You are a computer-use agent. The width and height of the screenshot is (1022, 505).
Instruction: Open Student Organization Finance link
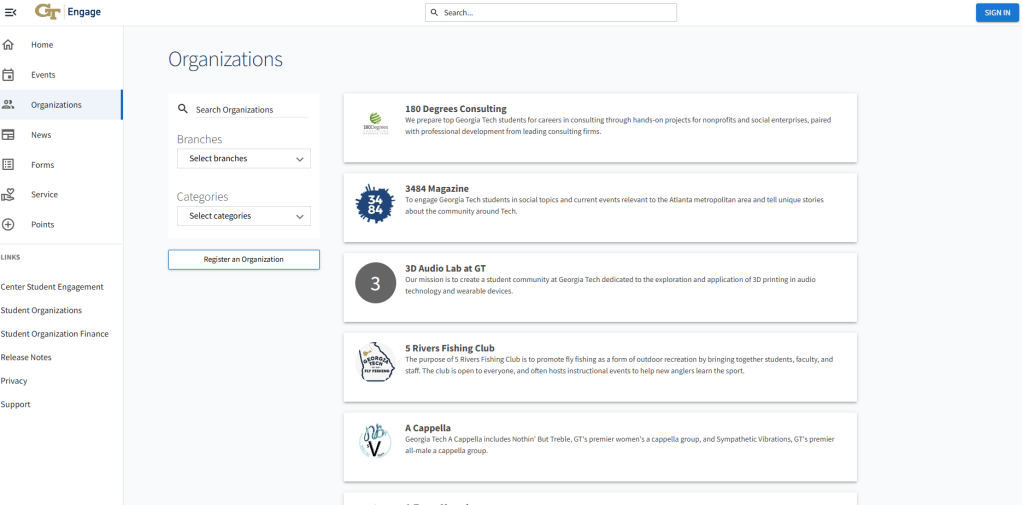tap(55, 334)
